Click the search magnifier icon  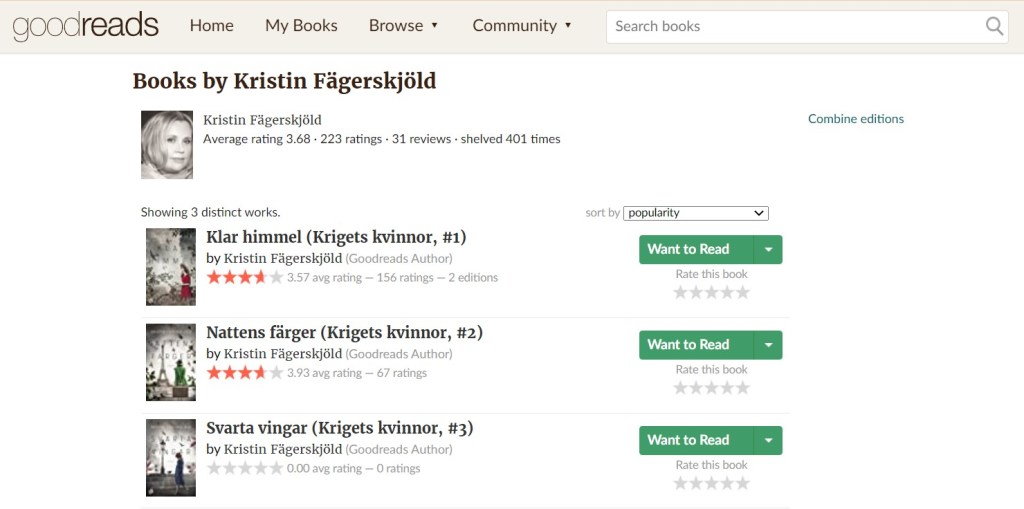(994, 27)
